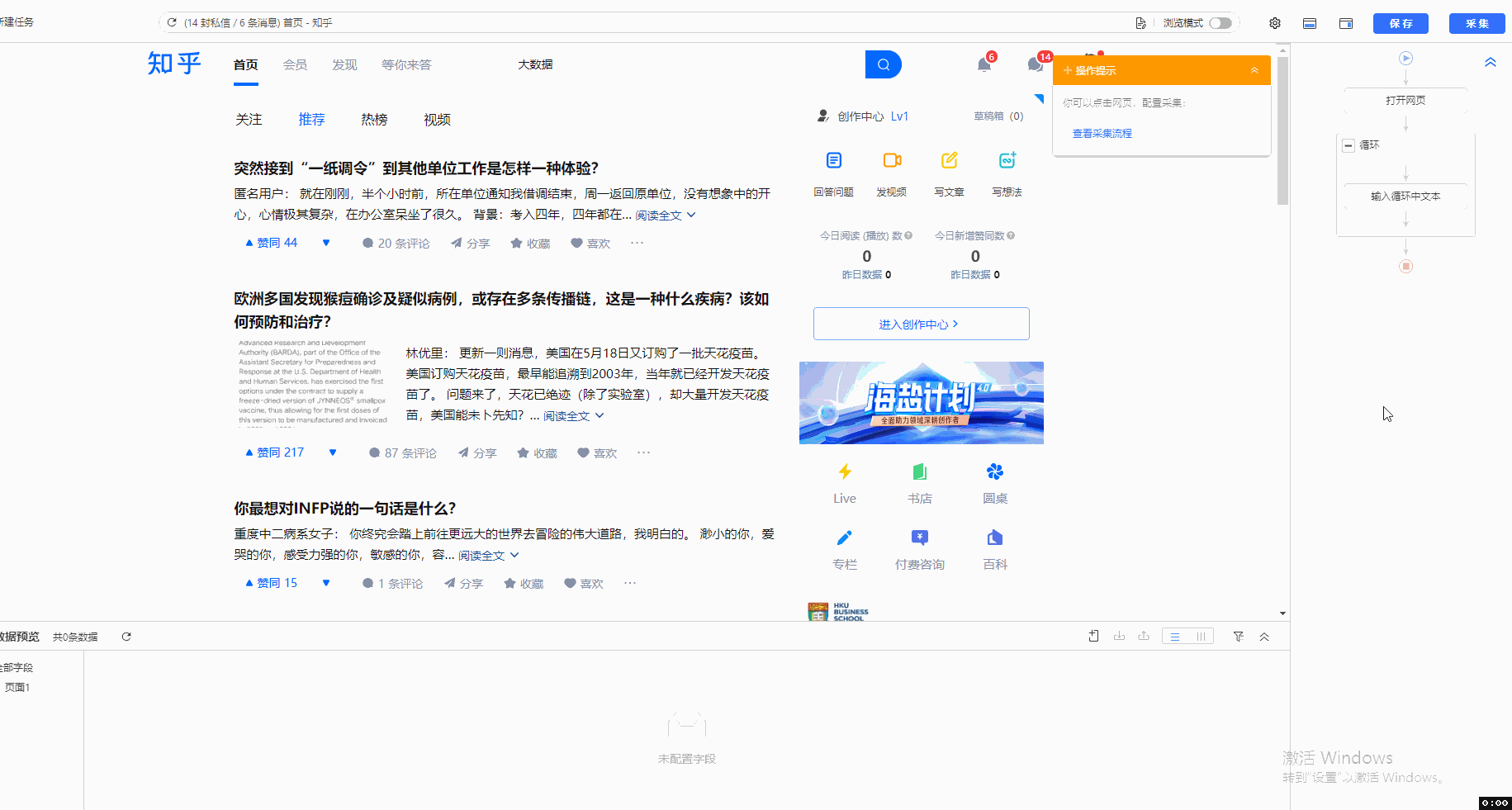Open the settings gear icon
Viewport: 1512px width, 810px height.
[x=1275, y=23]
